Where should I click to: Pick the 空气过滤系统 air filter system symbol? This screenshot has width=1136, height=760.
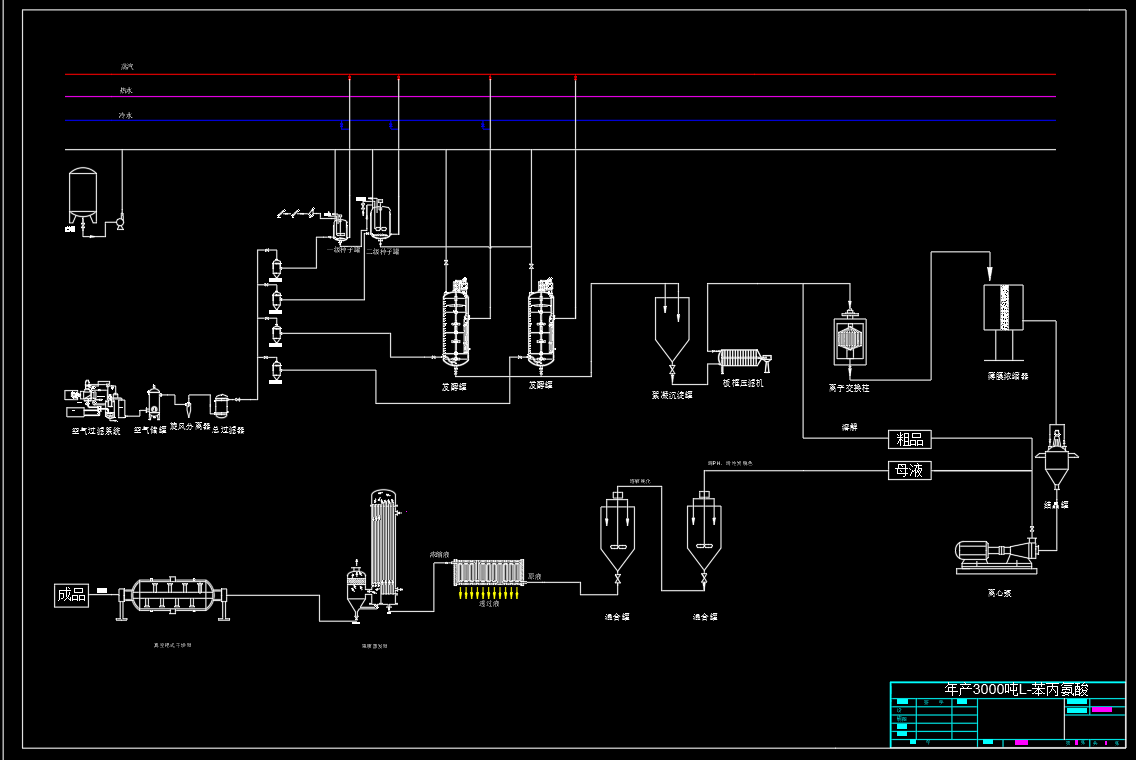[95, 400]
